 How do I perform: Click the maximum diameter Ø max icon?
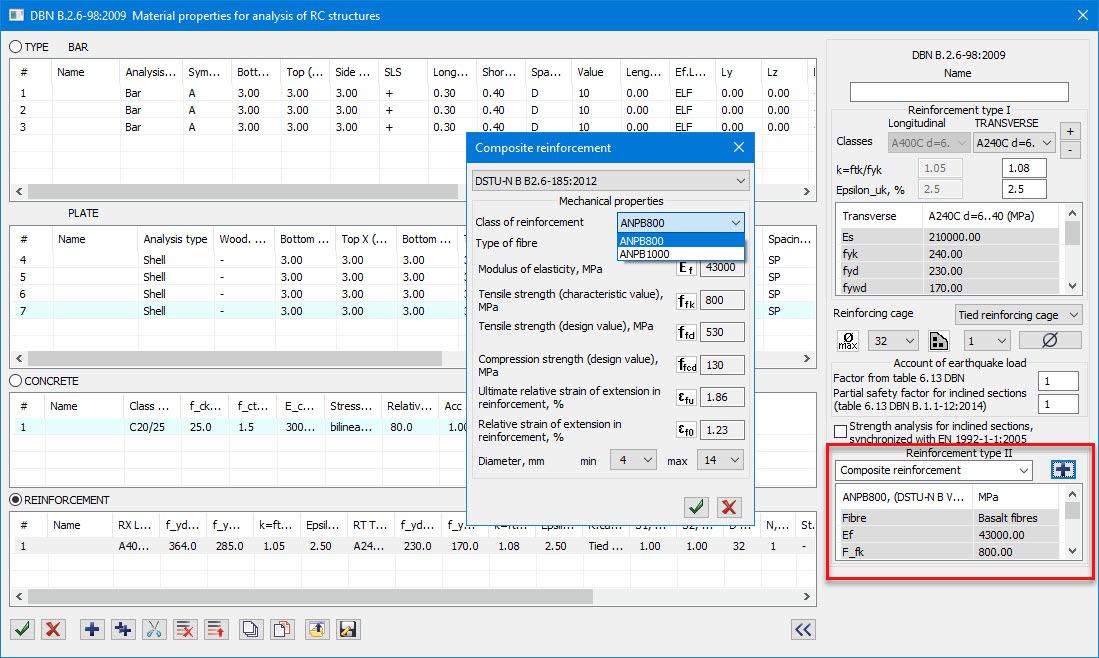tap(847, 341)
